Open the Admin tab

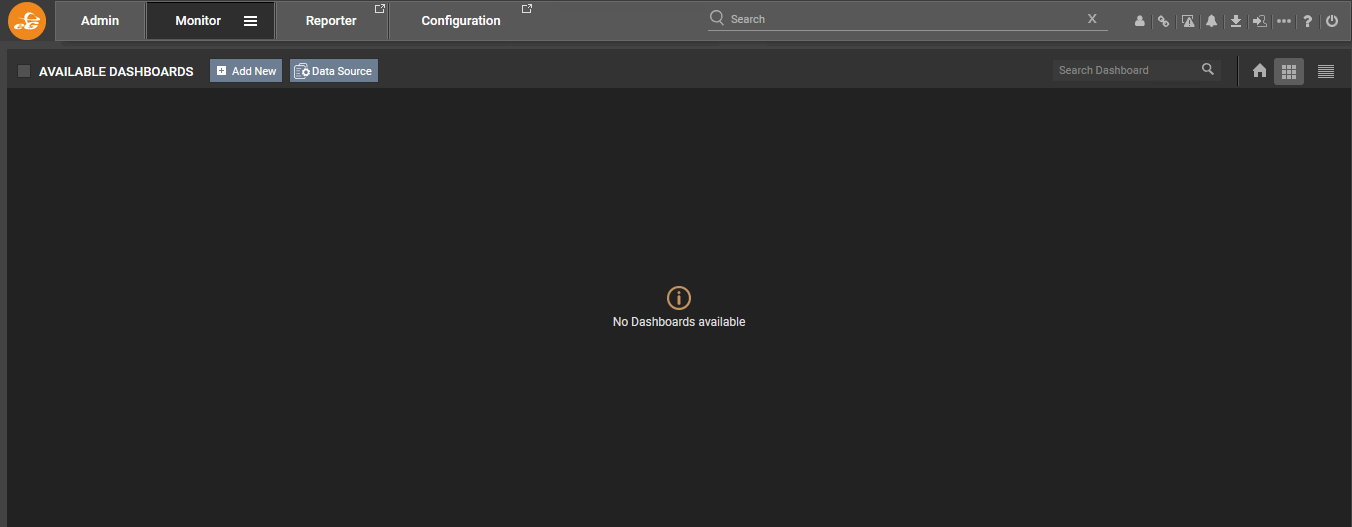(100, 21)
